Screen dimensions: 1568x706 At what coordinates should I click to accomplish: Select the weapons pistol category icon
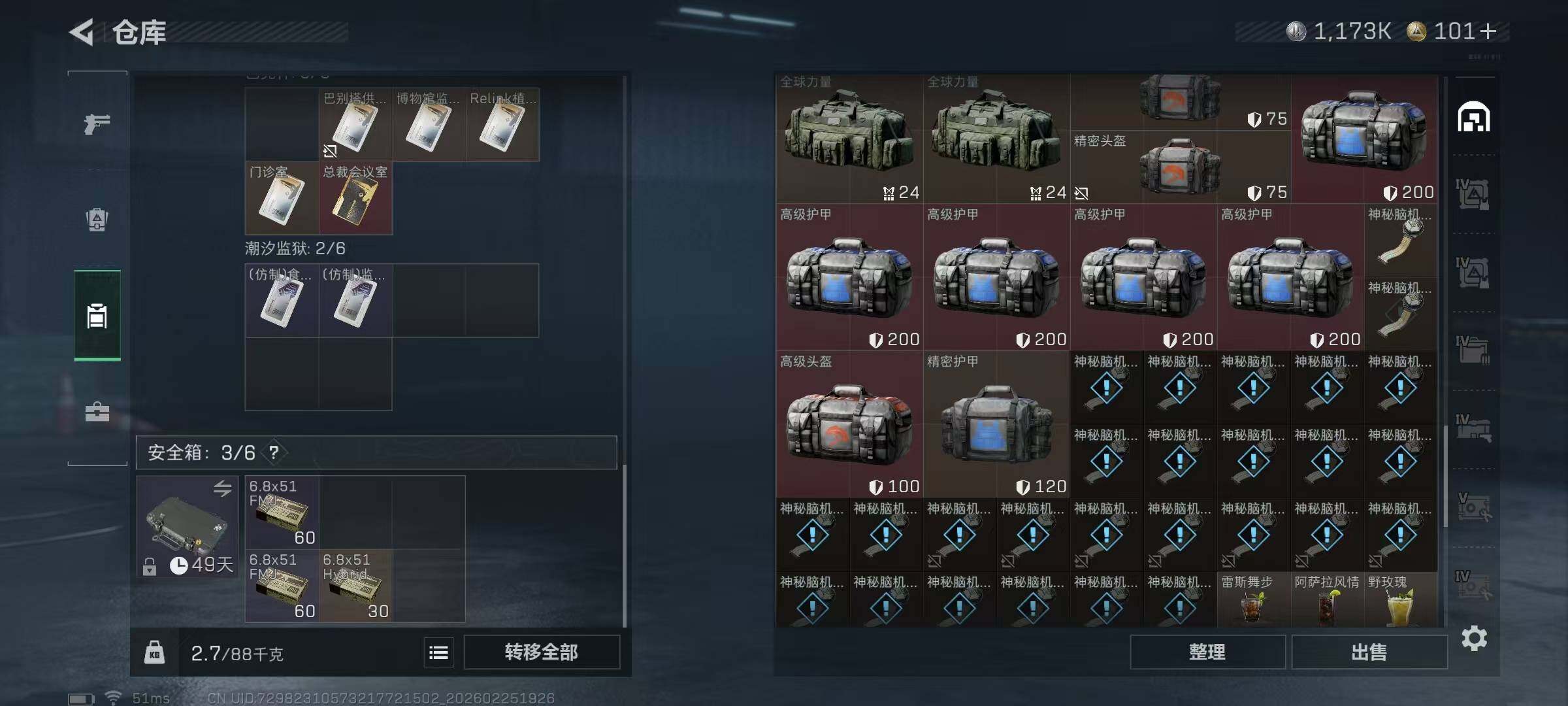tap(97, 124)
